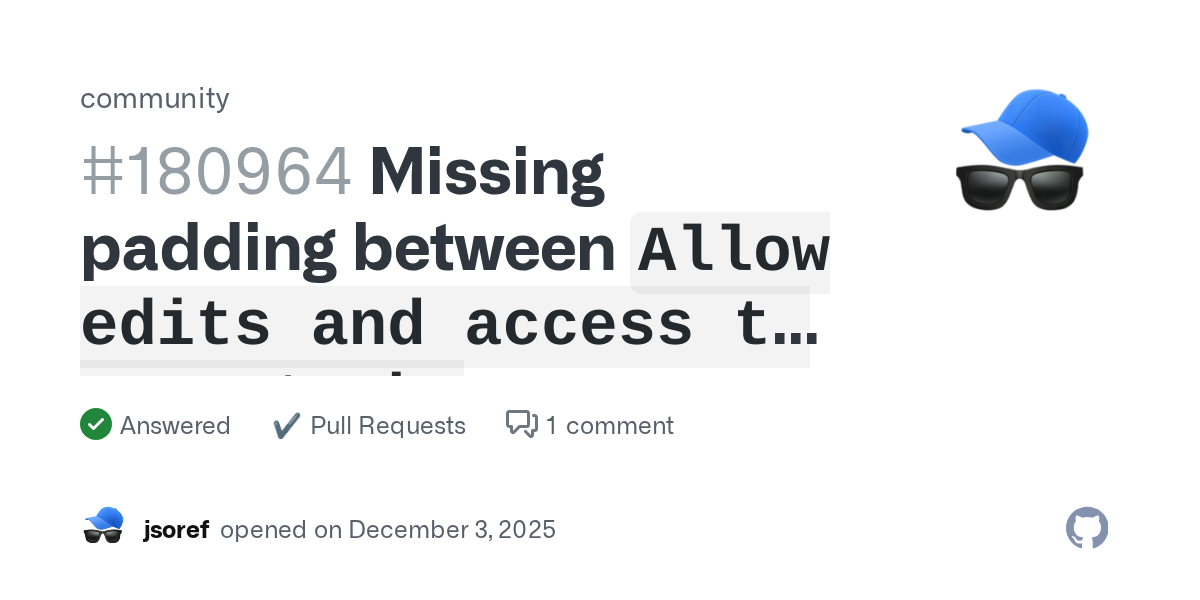Image resolution: width=1200 pixels, height=600 pixels.
Task: Click the blue cap in large avatar
Action: pos(1030,125)
